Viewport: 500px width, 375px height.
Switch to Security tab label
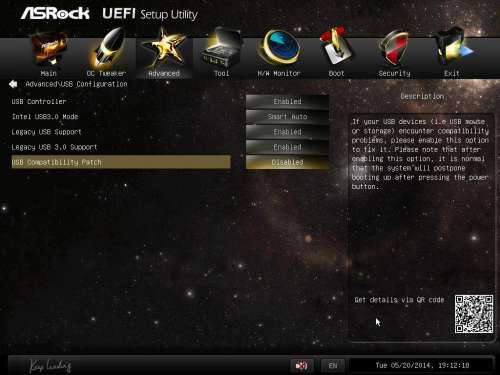(394, 73)
